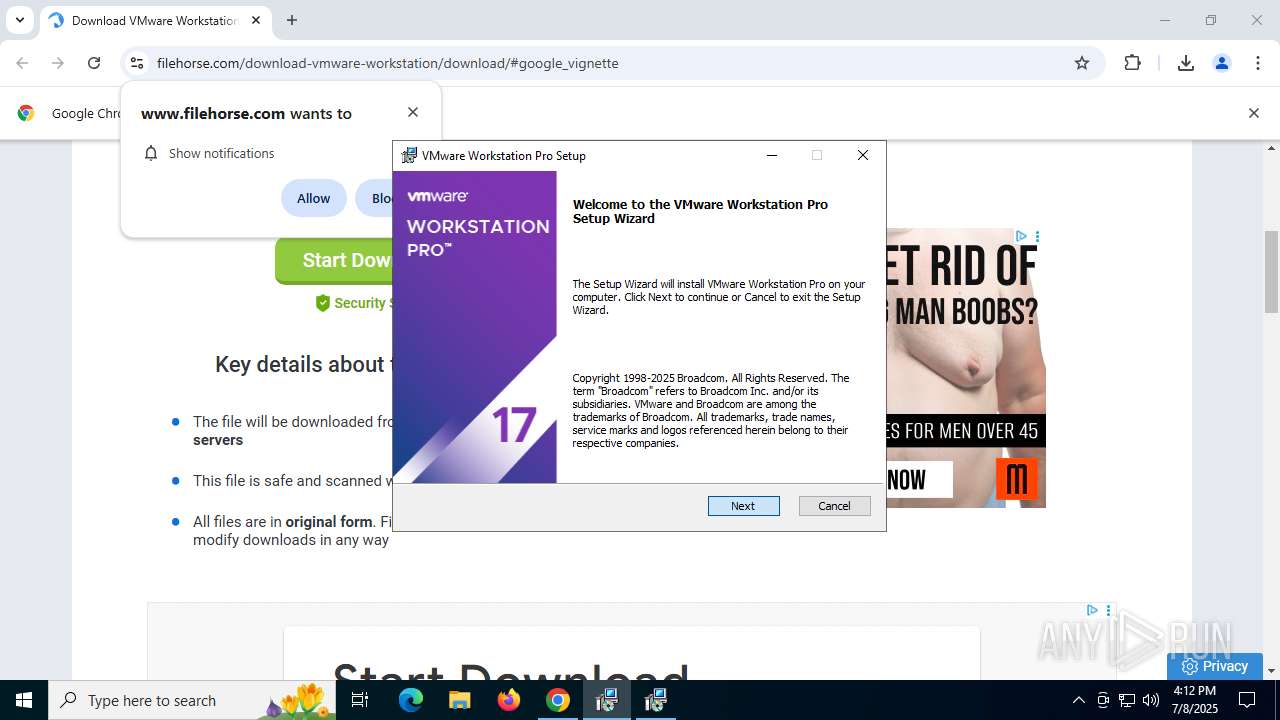The image size is (1280, 720).
Task: Open Task View on taskbar
Action: pos(360,700)
